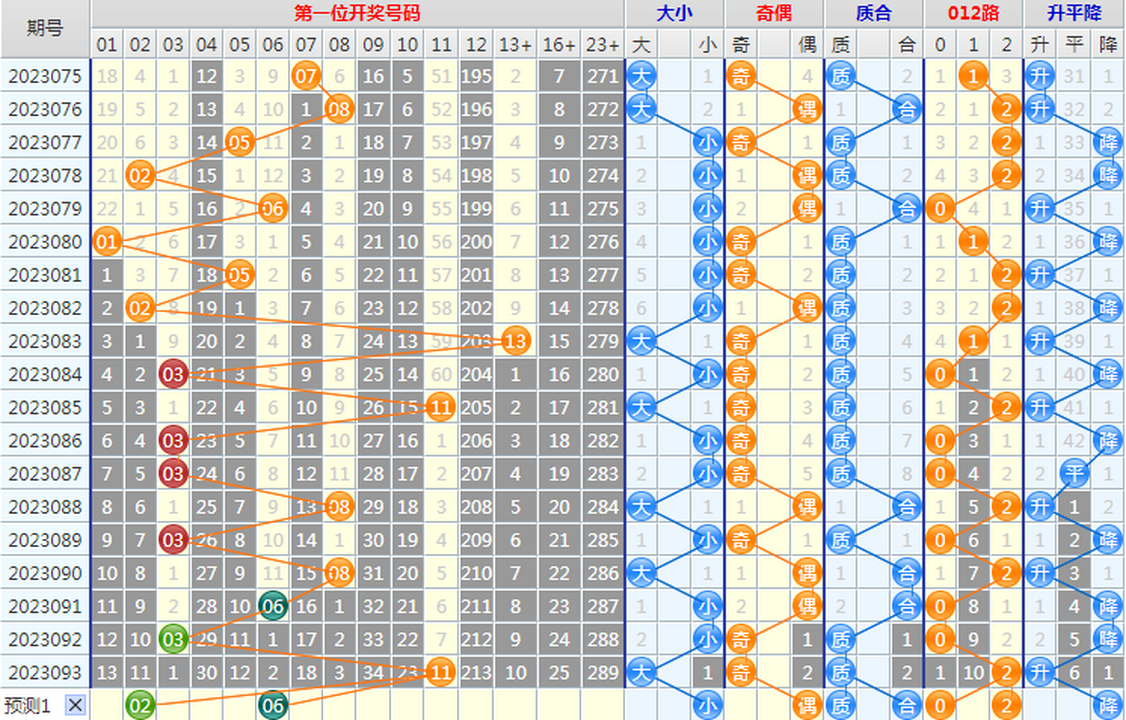Click the orange 07 ball in row 2023075
Viewport: 1126px width, 720px height.
[306, 76]
